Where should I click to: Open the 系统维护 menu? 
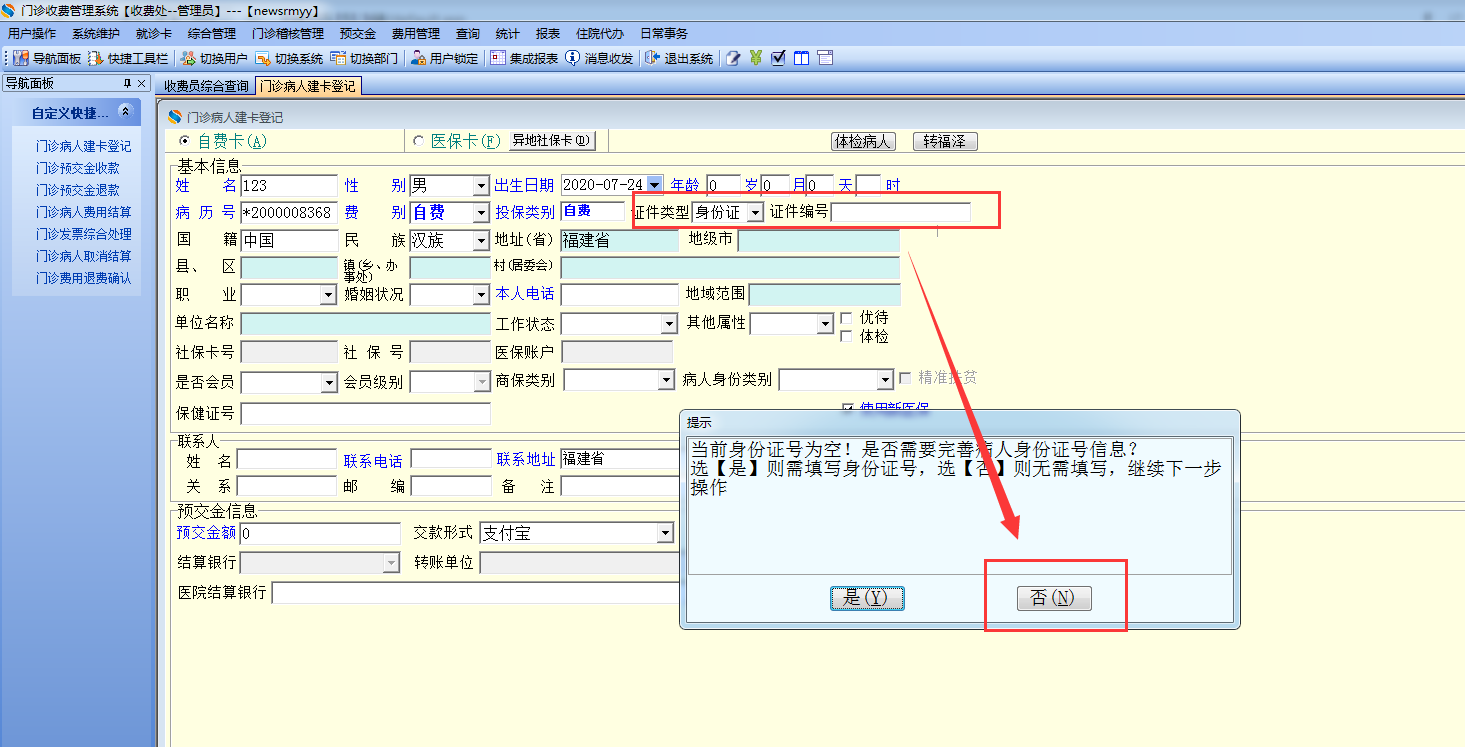tap(95, 34)
